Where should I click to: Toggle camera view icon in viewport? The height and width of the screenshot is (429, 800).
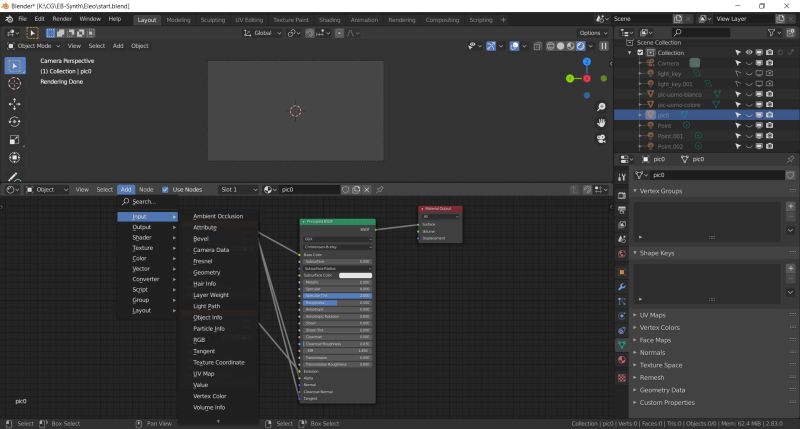tap(602, 139)
